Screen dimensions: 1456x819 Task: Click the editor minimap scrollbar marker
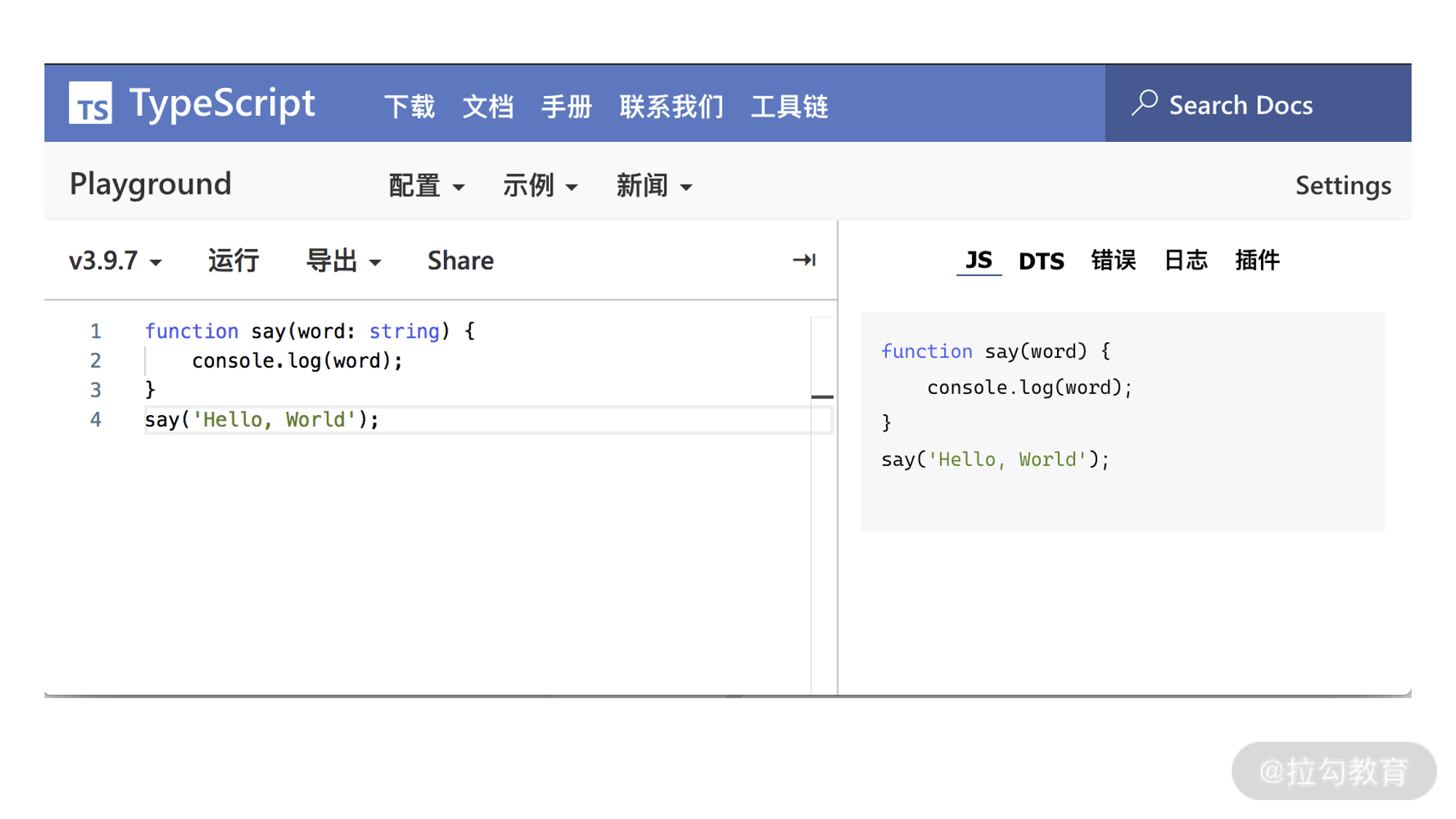[x=822, y=397]
